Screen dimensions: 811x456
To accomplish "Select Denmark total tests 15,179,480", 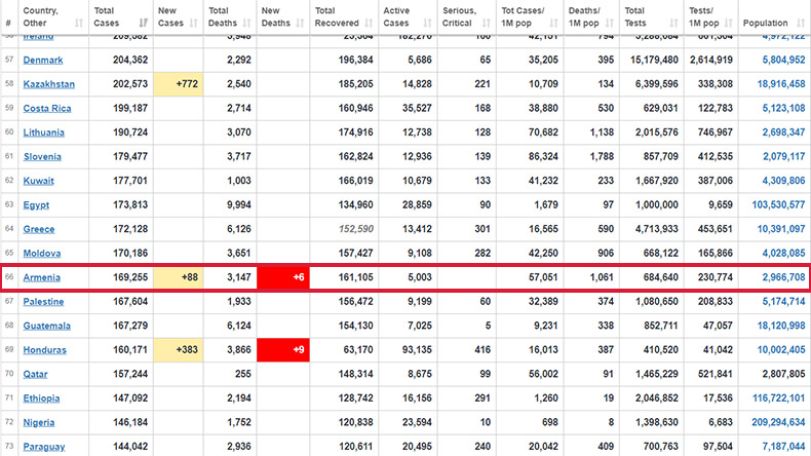I will click(654, 60).
